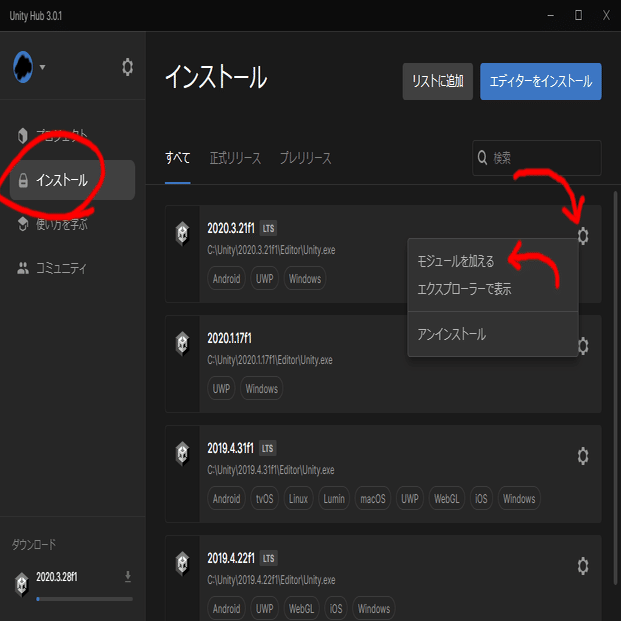
Task: Choose エクスプローラーで表示 from context menu
Action: [x=493, y=289]
